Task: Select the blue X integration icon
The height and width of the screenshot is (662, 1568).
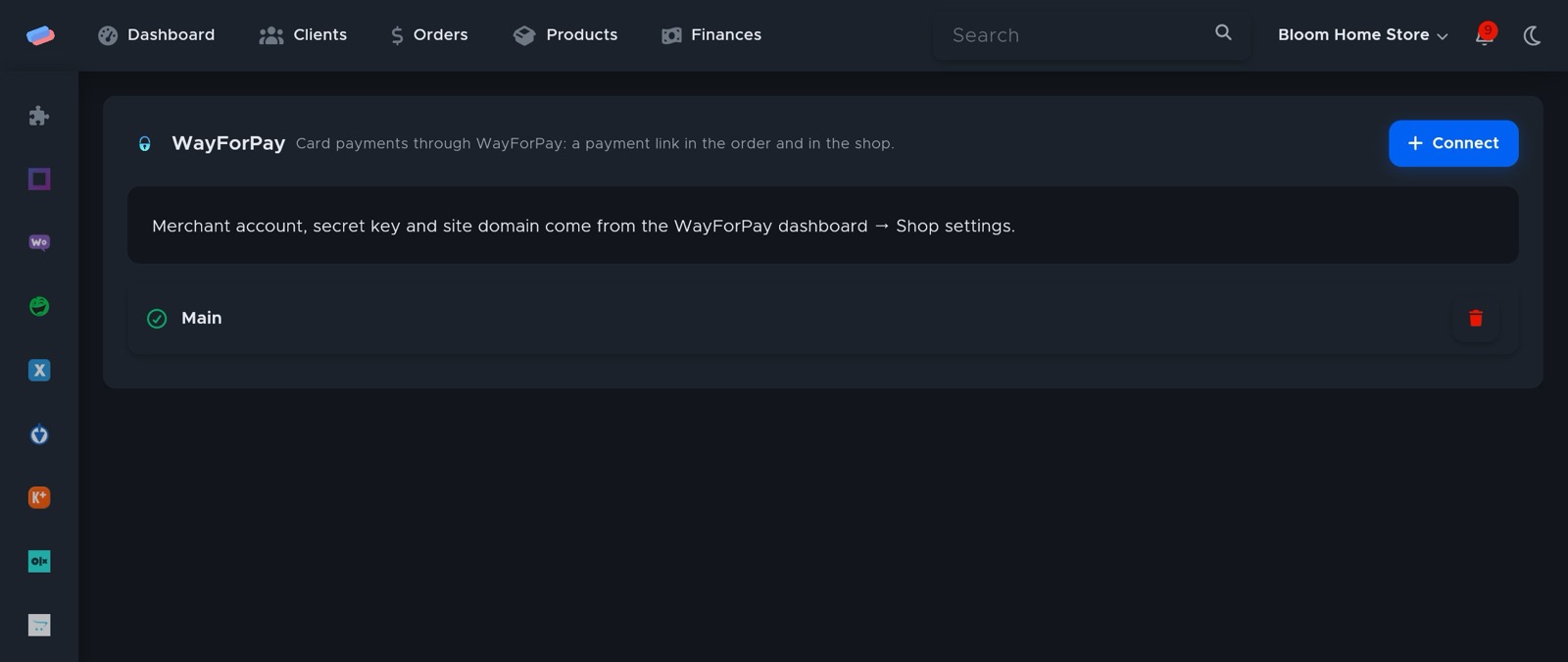Action: tap(39, 370)
